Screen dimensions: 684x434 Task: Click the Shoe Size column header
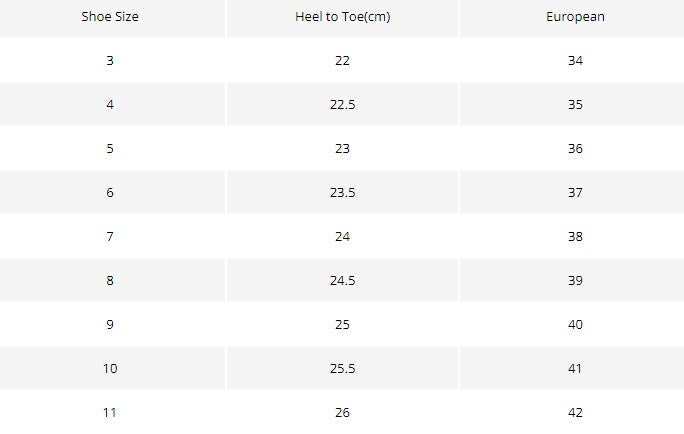[110, 17]
